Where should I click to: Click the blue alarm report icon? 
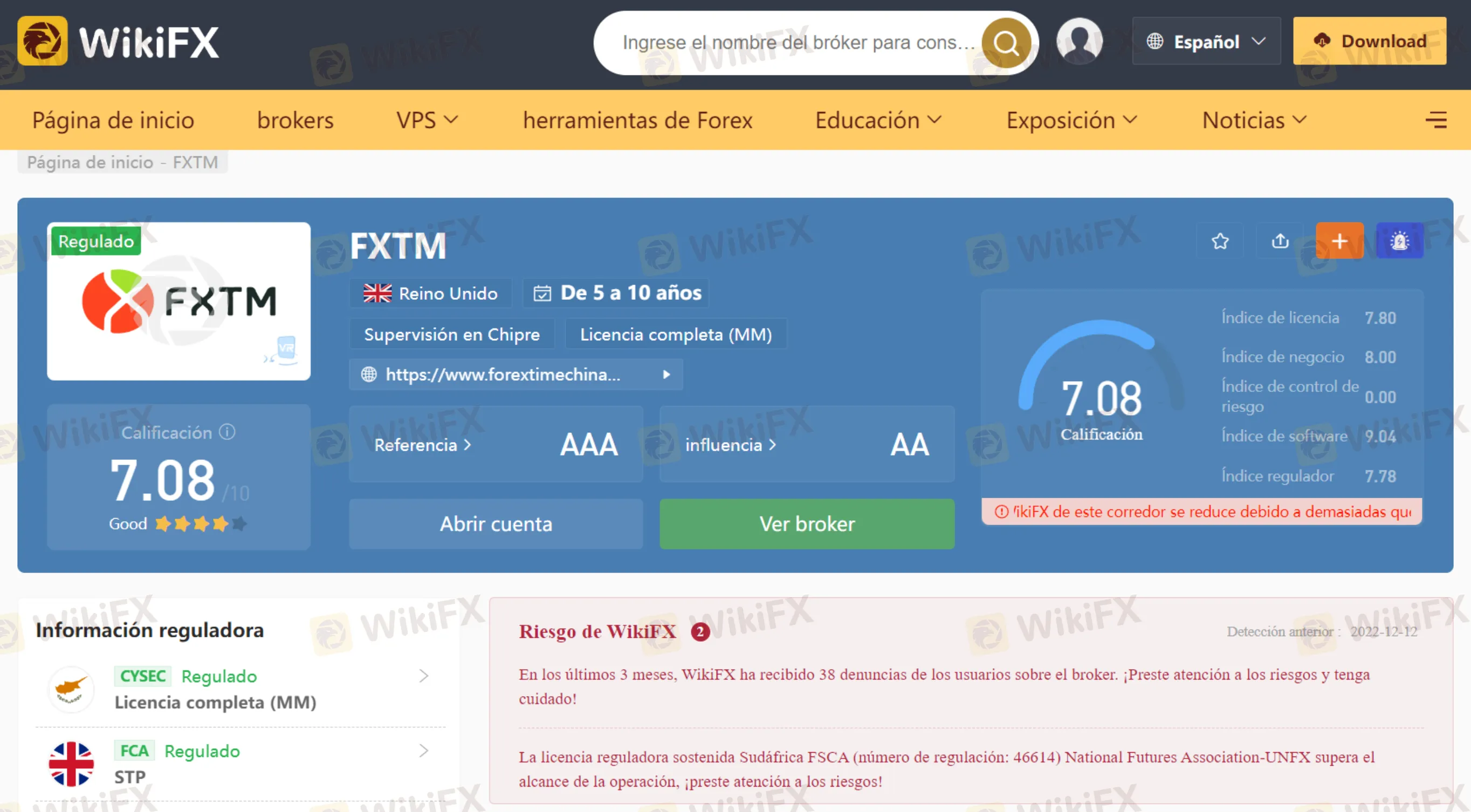1399,241
